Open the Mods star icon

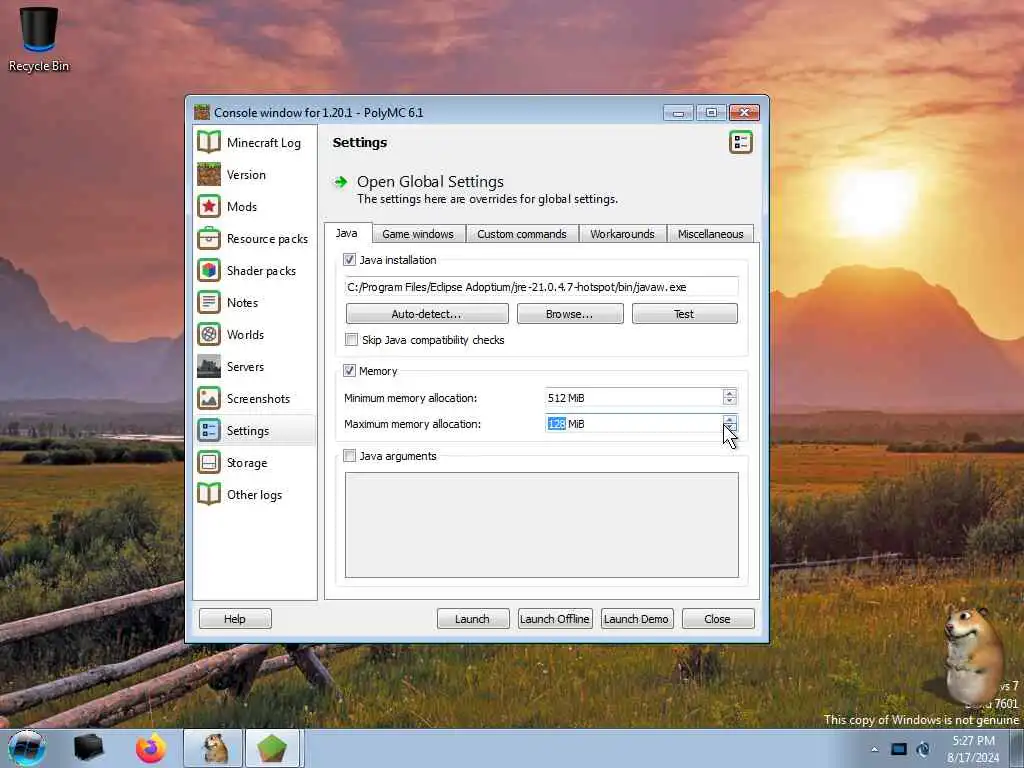209,206
